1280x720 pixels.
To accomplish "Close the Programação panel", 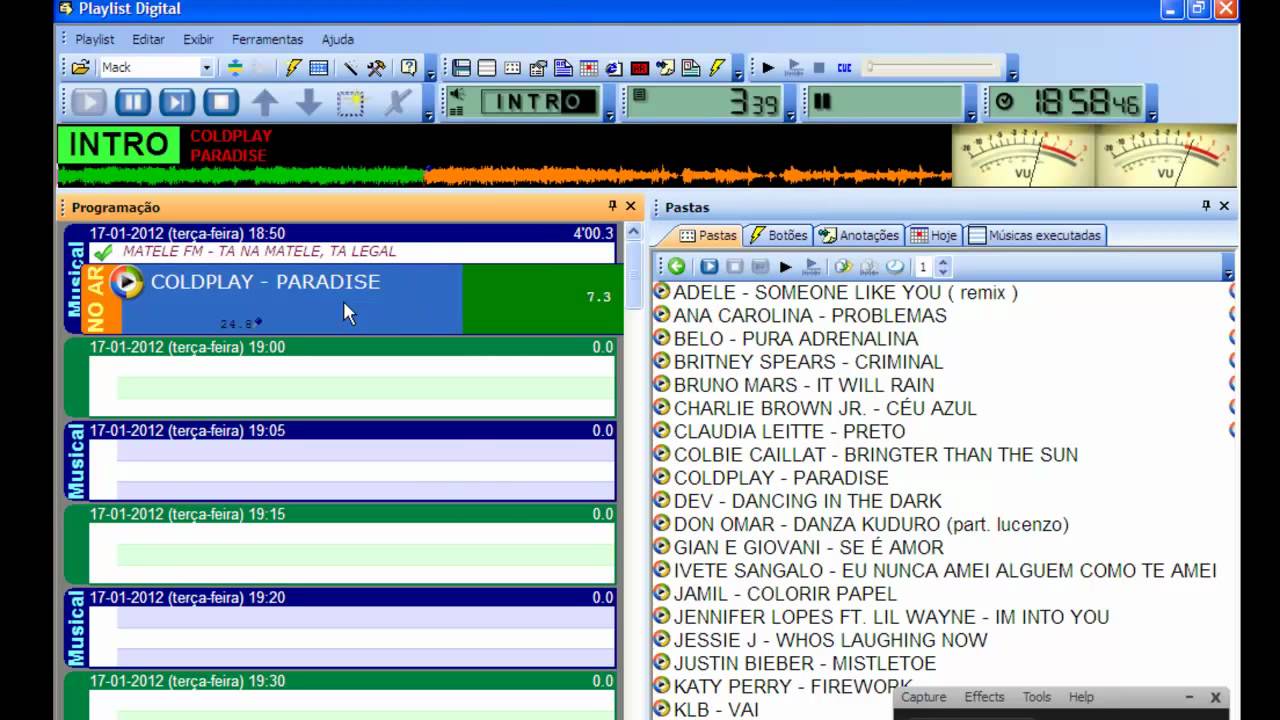I will point(630,206).
